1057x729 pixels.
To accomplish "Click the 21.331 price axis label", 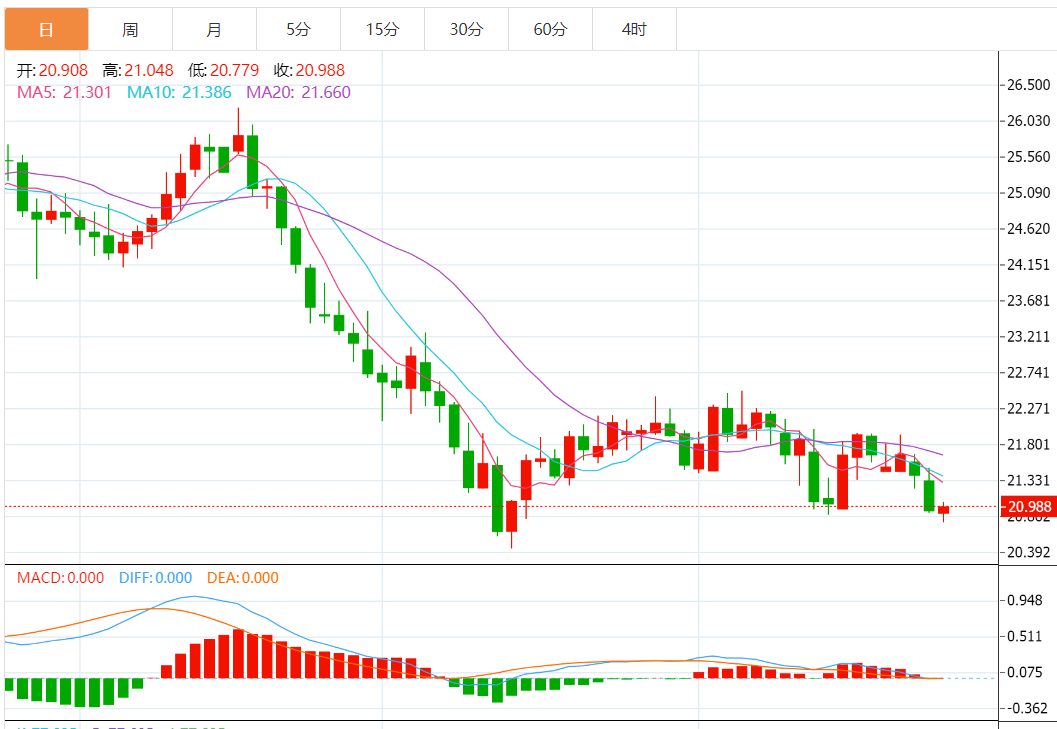I will [1029, 481].
